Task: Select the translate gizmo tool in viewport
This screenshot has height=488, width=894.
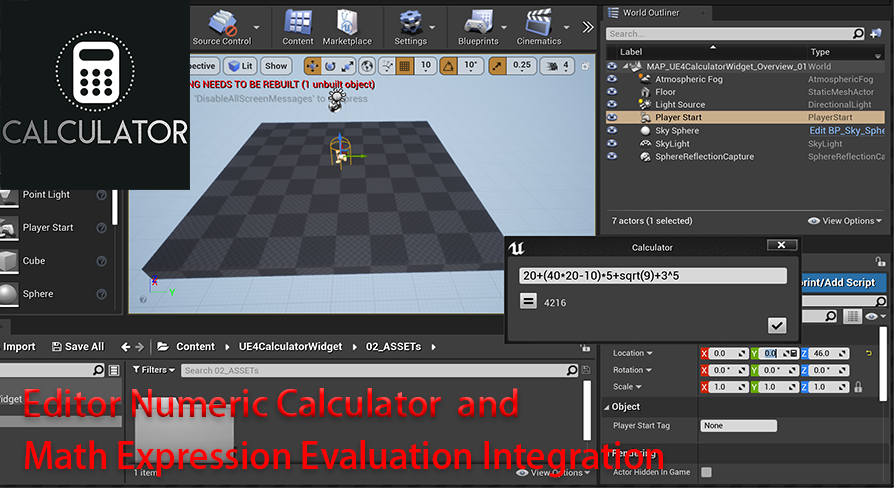Action: coord(312,66)
